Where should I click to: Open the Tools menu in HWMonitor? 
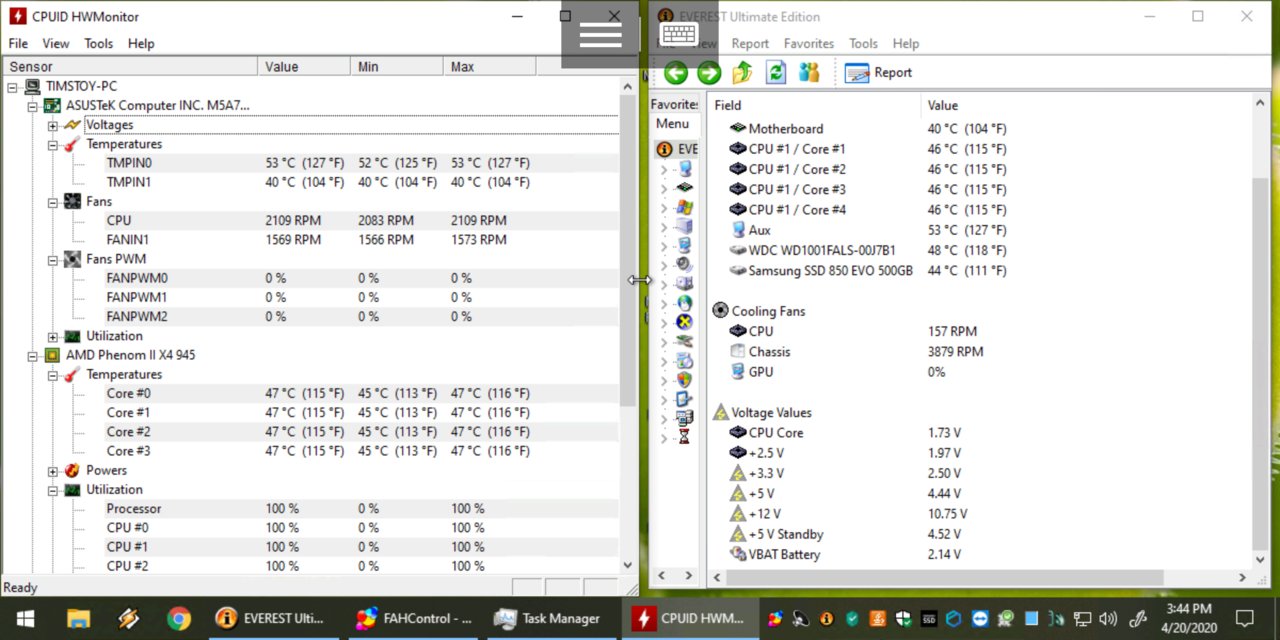point(98,43)
